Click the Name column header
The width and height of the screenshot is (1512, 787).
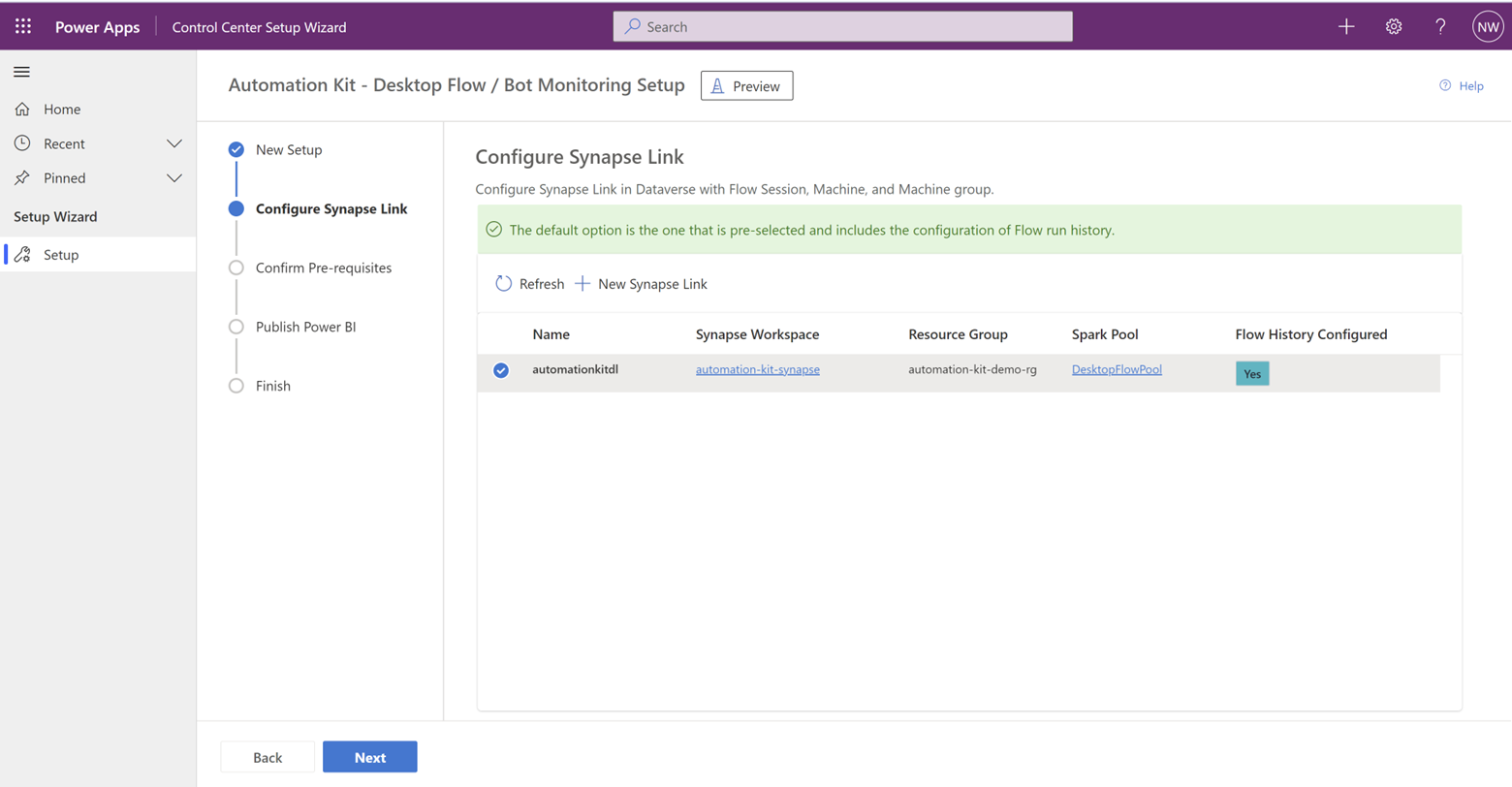pos(551,334)
